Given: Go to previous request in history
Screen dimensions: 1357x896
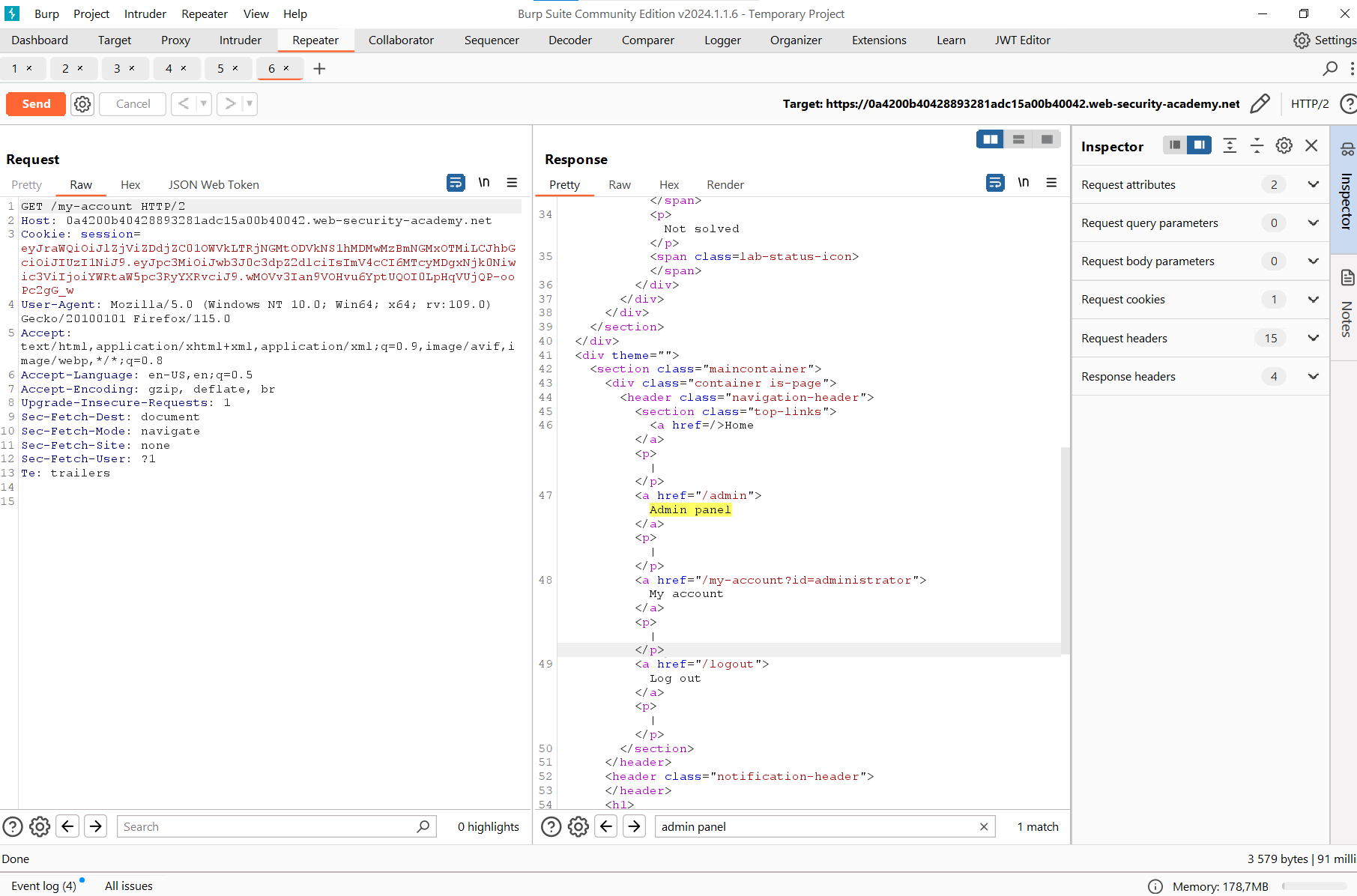Looking at the screenshot, I should (184, 104).
